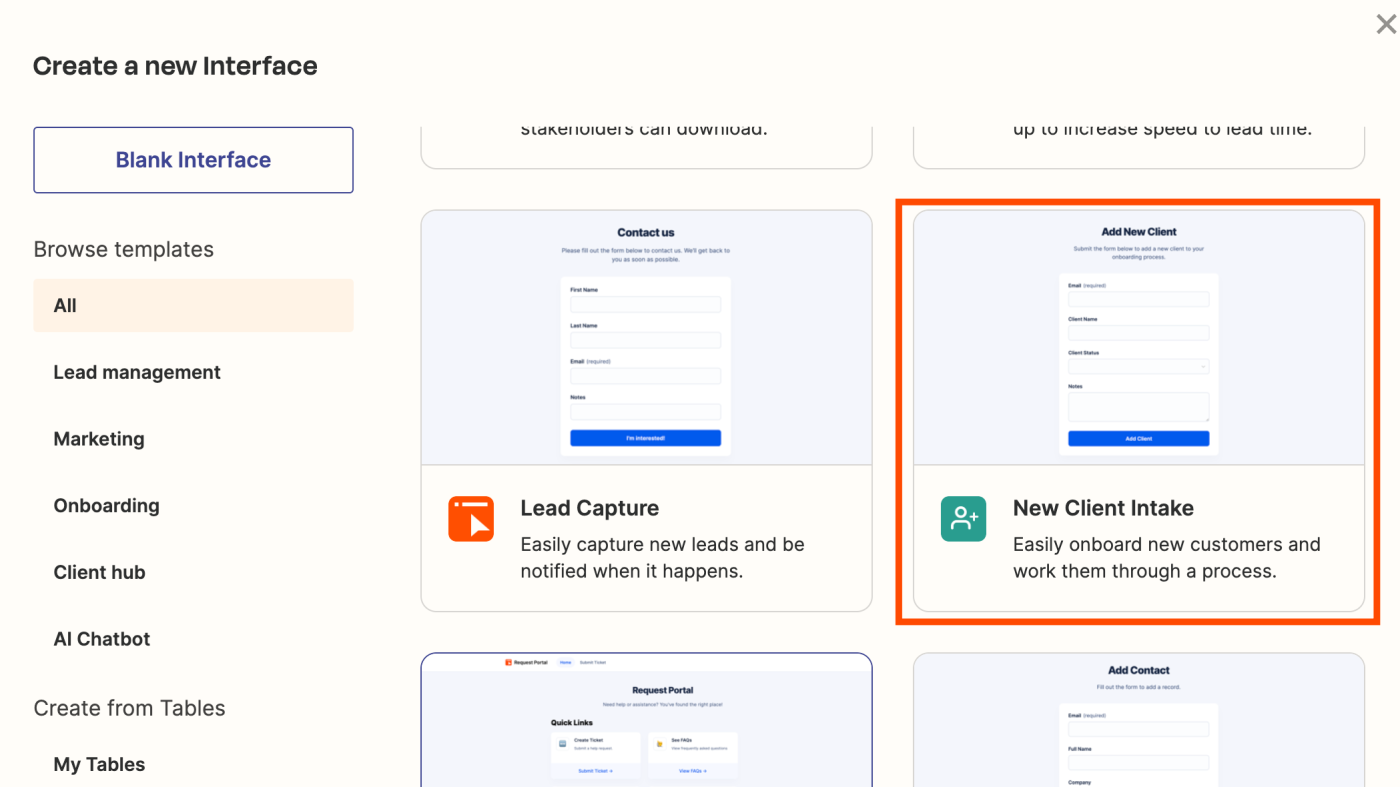1400x787 pixels.
Task: Create a Blank Interface
Action: coord(193,160)
